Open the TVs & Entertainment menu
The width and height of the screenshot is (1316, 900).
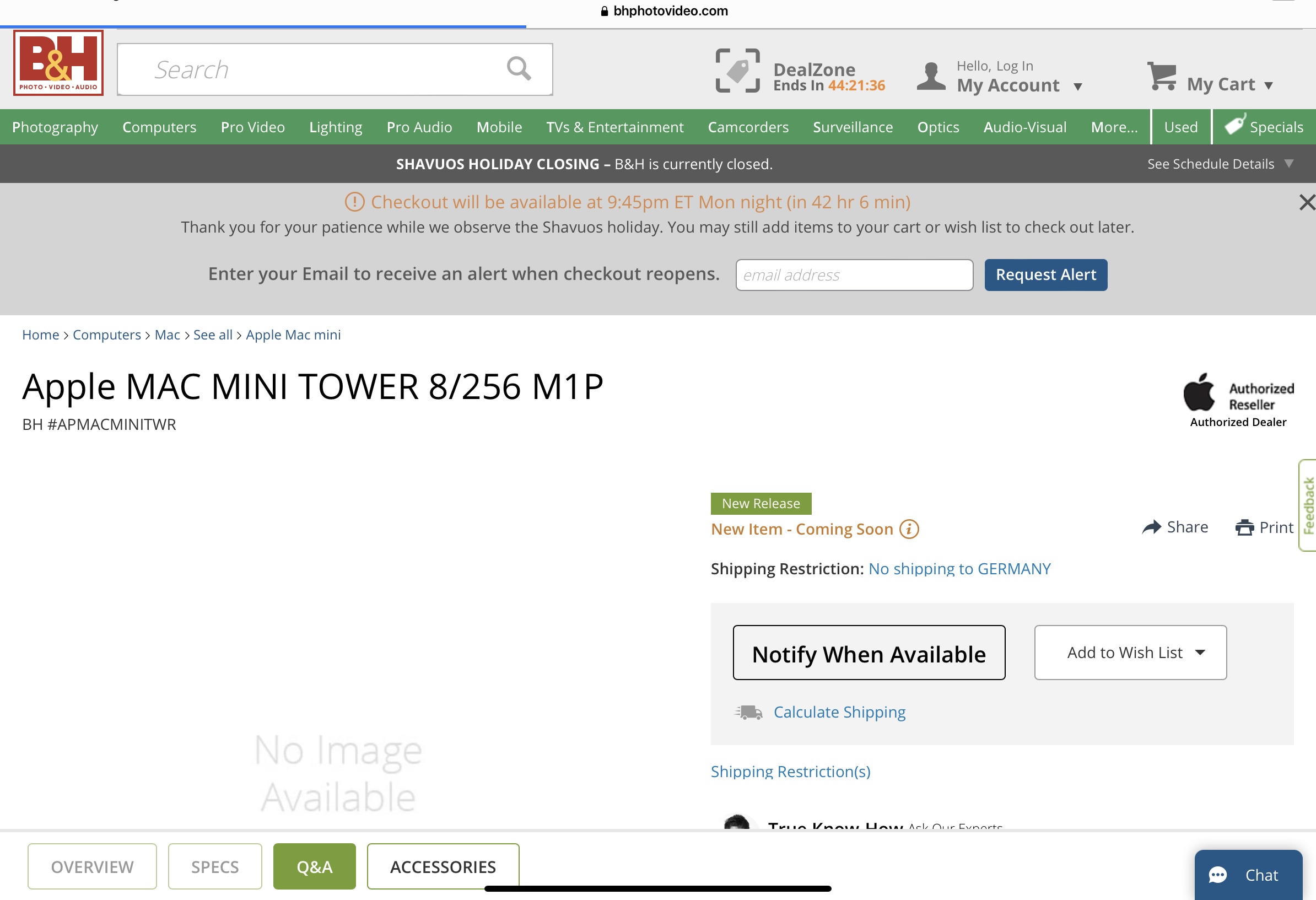point(614,127)
